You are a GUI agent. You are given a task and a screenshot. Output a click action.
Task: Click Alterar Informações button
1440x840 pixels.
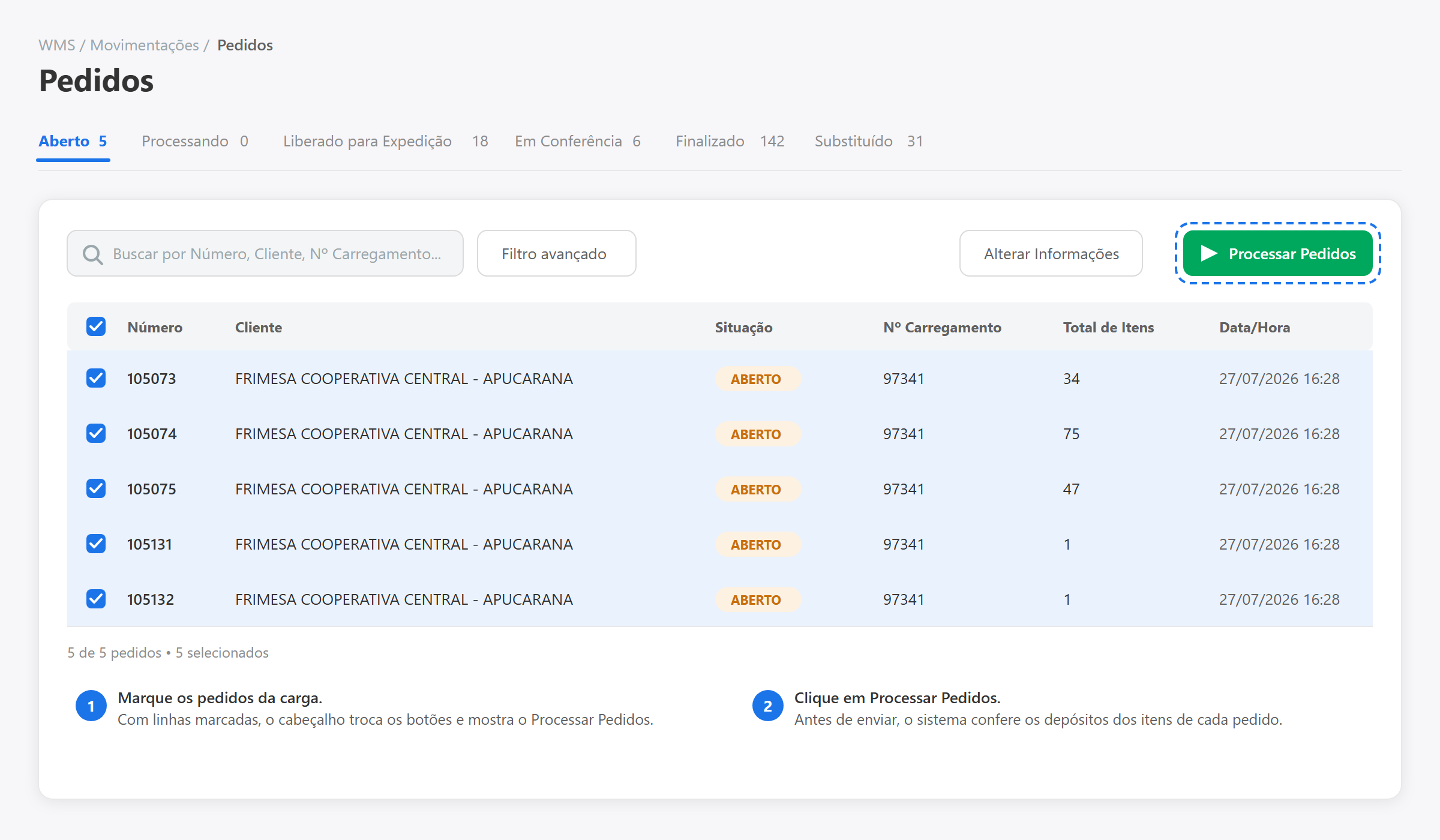[1051, 254]
